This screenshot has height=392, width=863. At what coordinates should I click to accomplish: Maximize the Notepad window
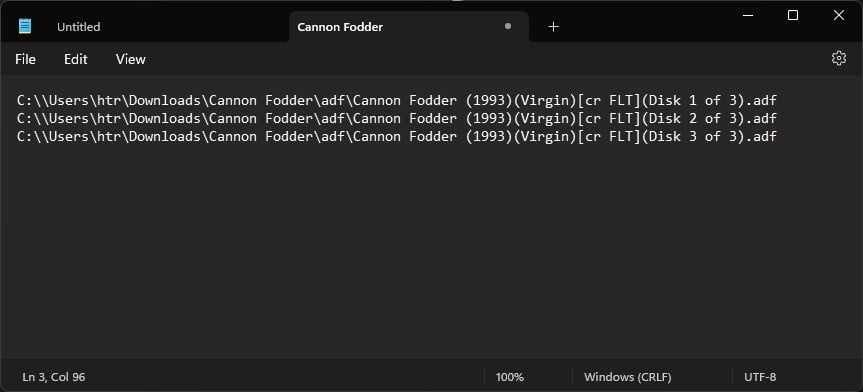(x=793, y=15)
